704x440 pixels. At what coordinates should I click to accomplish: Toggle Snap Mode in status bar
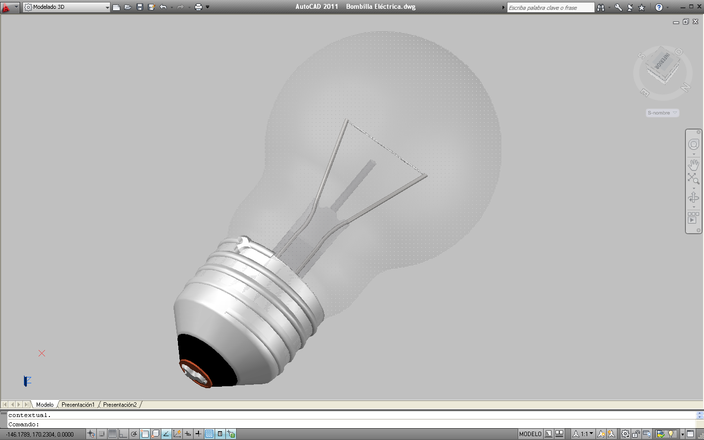coord(101,434)
